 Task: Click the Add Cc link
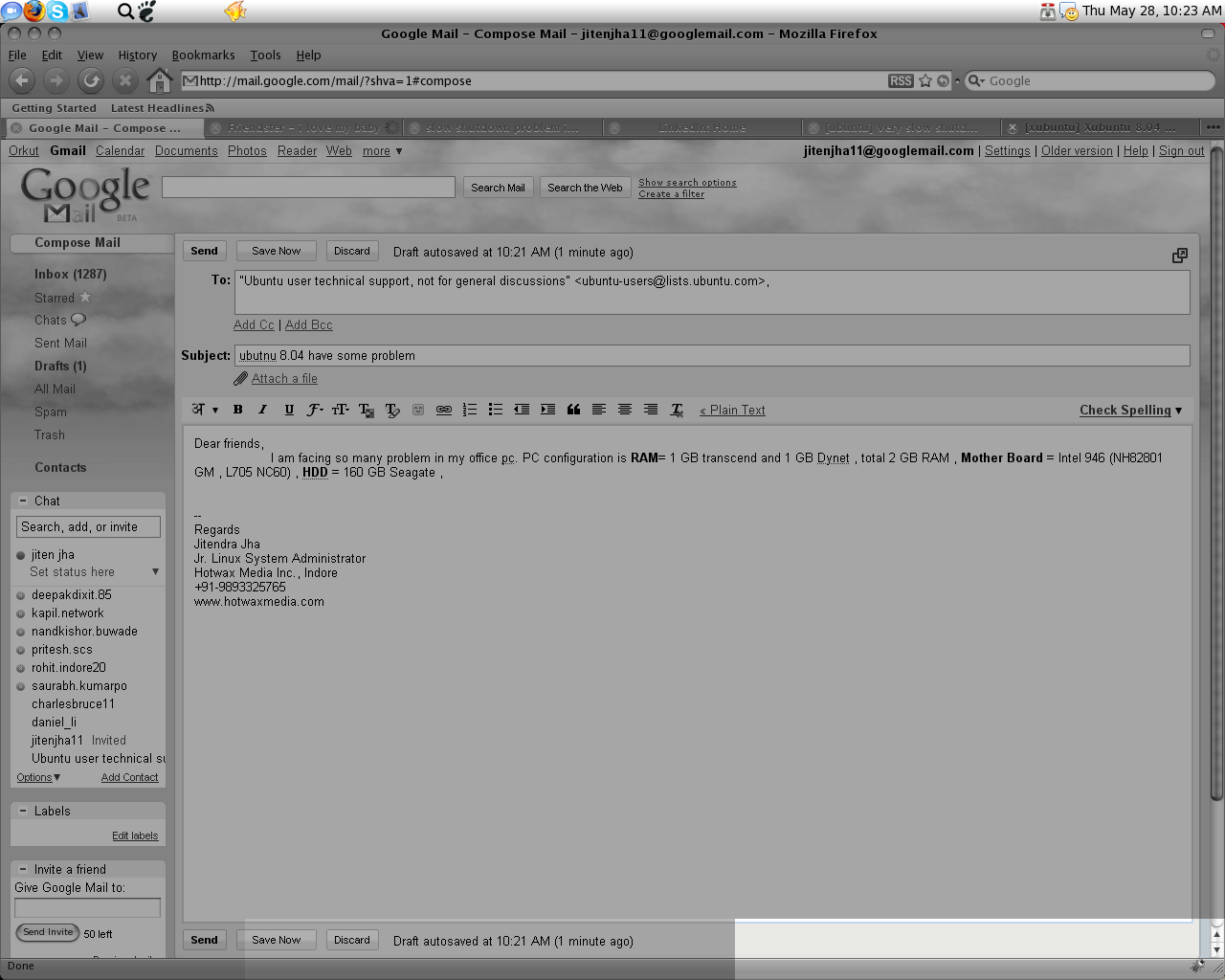[254, 325]
